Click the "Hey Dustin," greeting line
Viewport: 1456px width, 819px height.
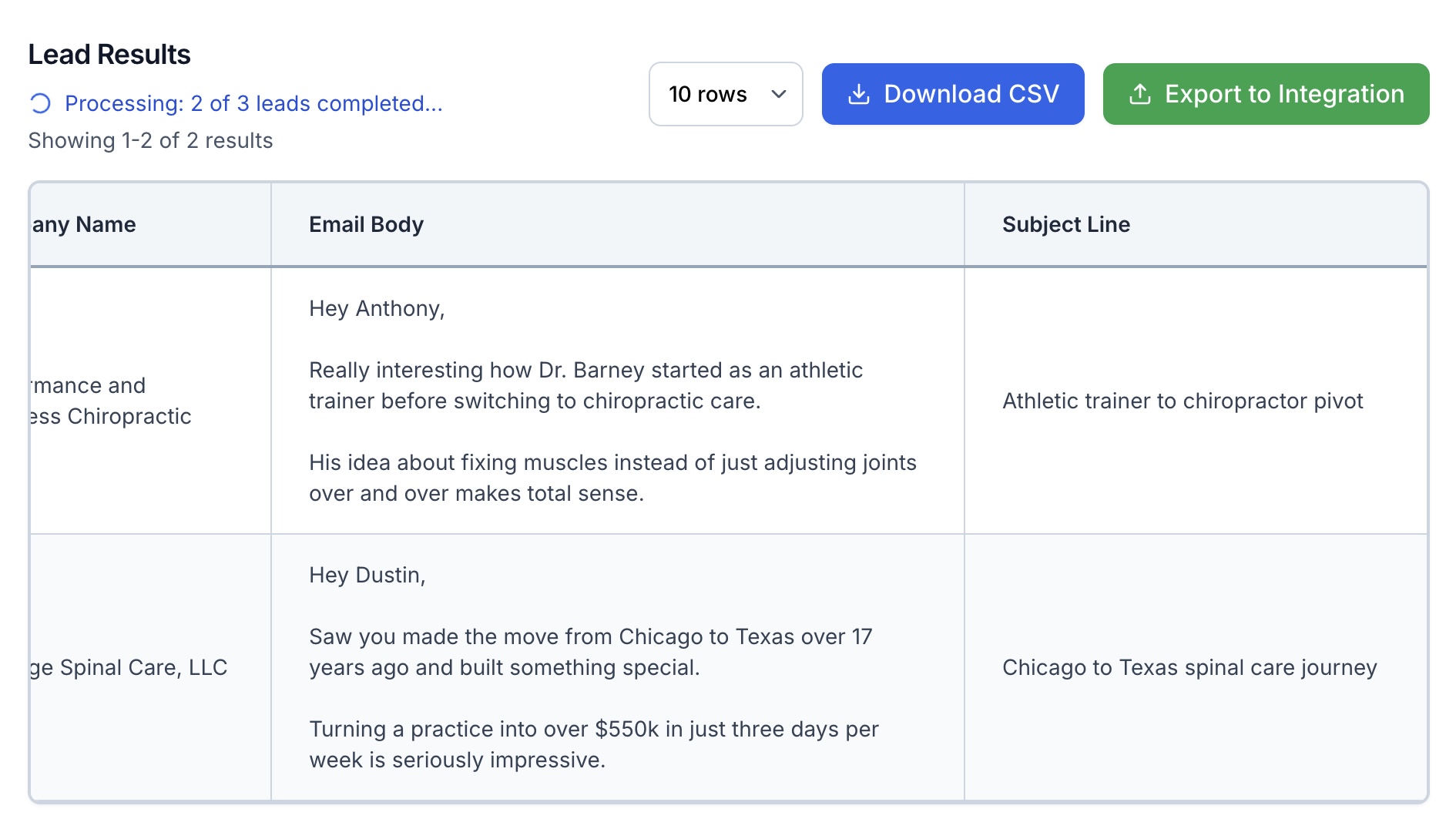click(x=367, y=575)
